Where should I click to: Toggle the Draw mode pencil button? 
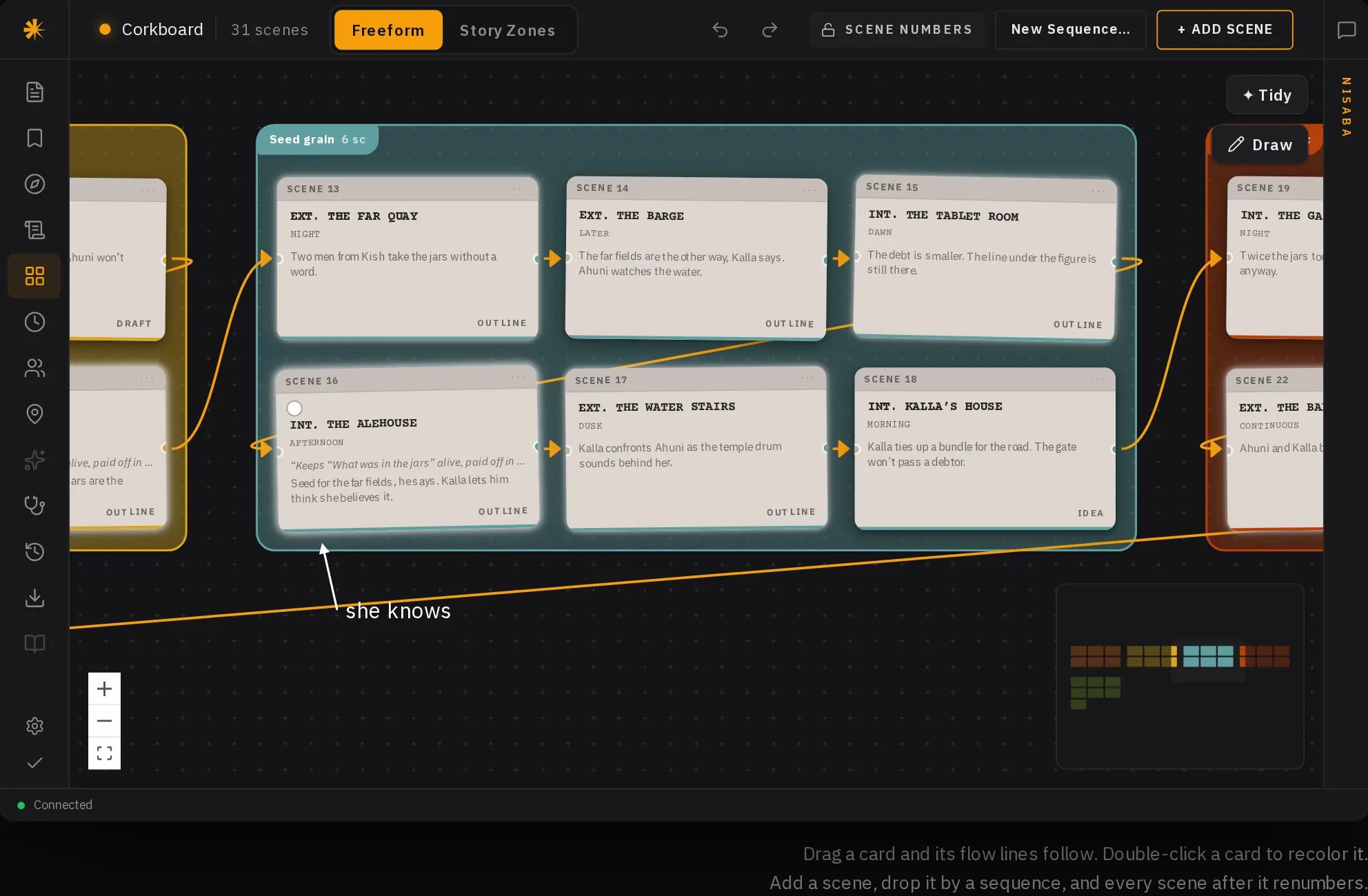tap(1260, 145)
